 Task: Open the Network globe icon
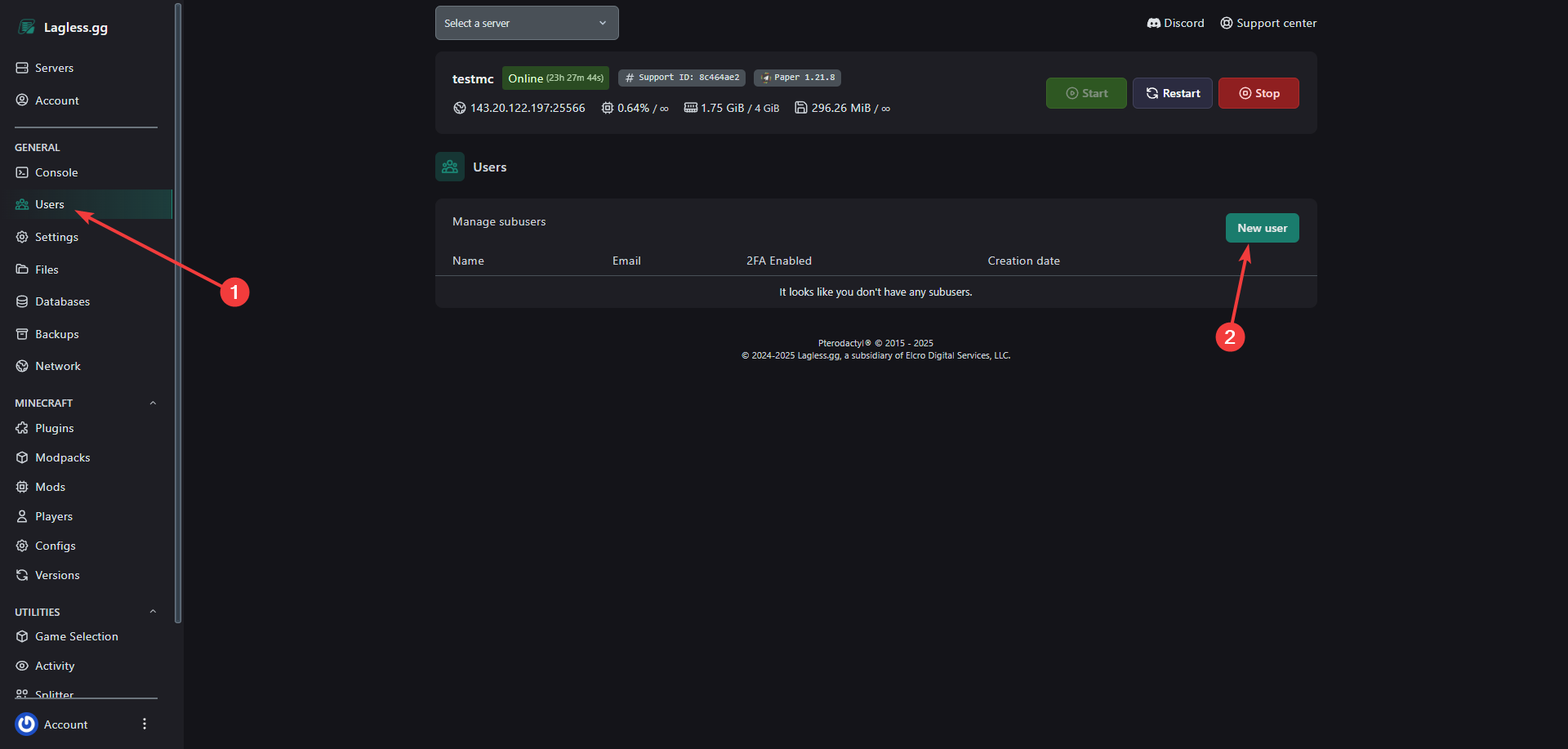click(22, 366)
